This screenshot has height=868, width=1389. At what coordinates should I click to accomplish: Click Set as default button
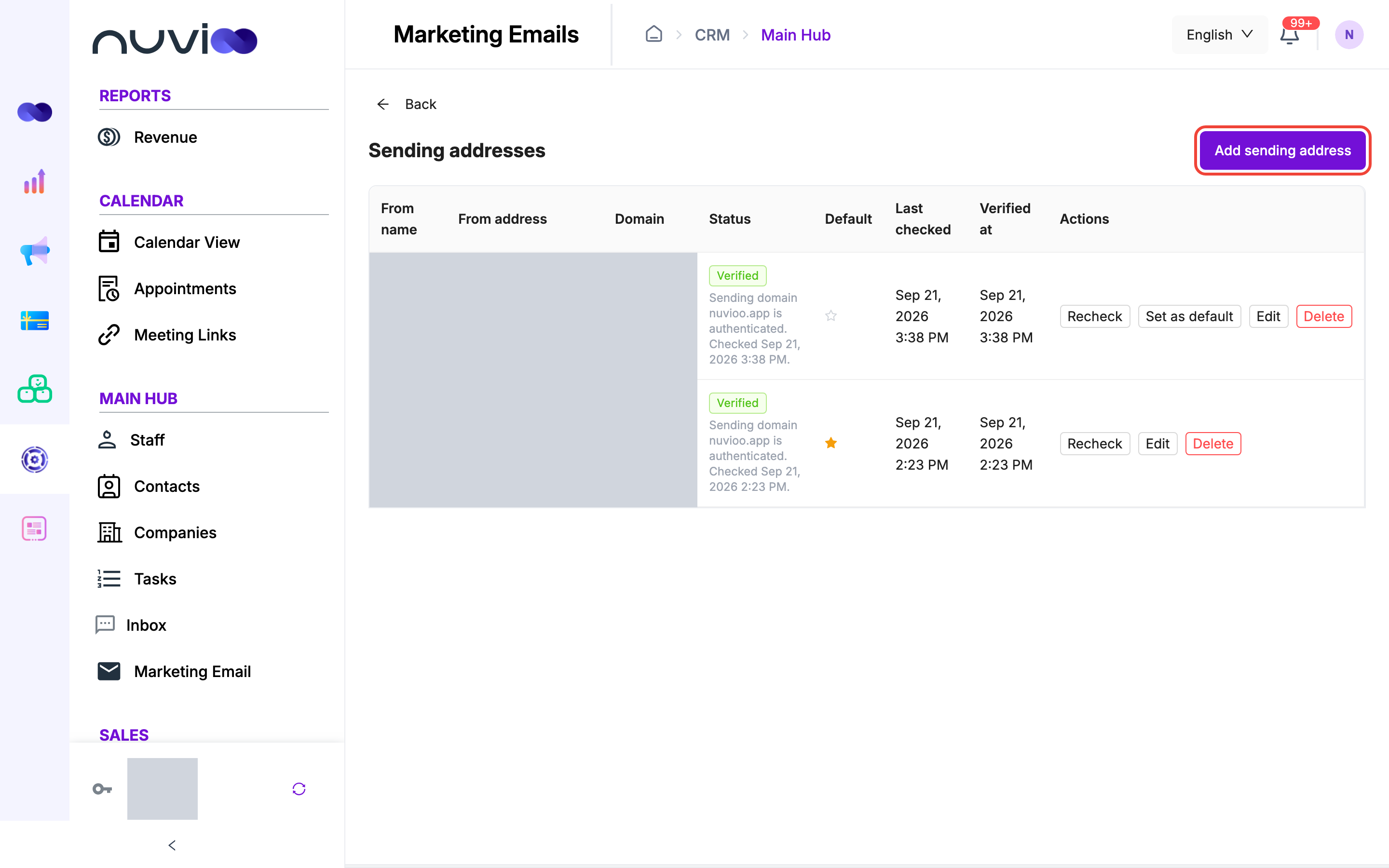[x=1189, y=316]
